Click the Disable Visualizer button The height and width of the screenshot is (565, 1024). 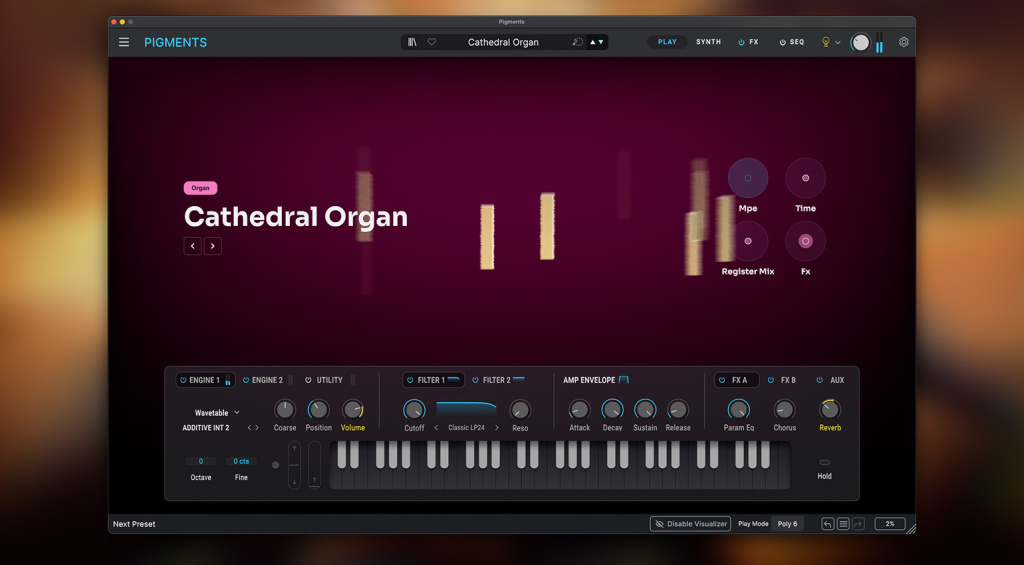[690, 524]
